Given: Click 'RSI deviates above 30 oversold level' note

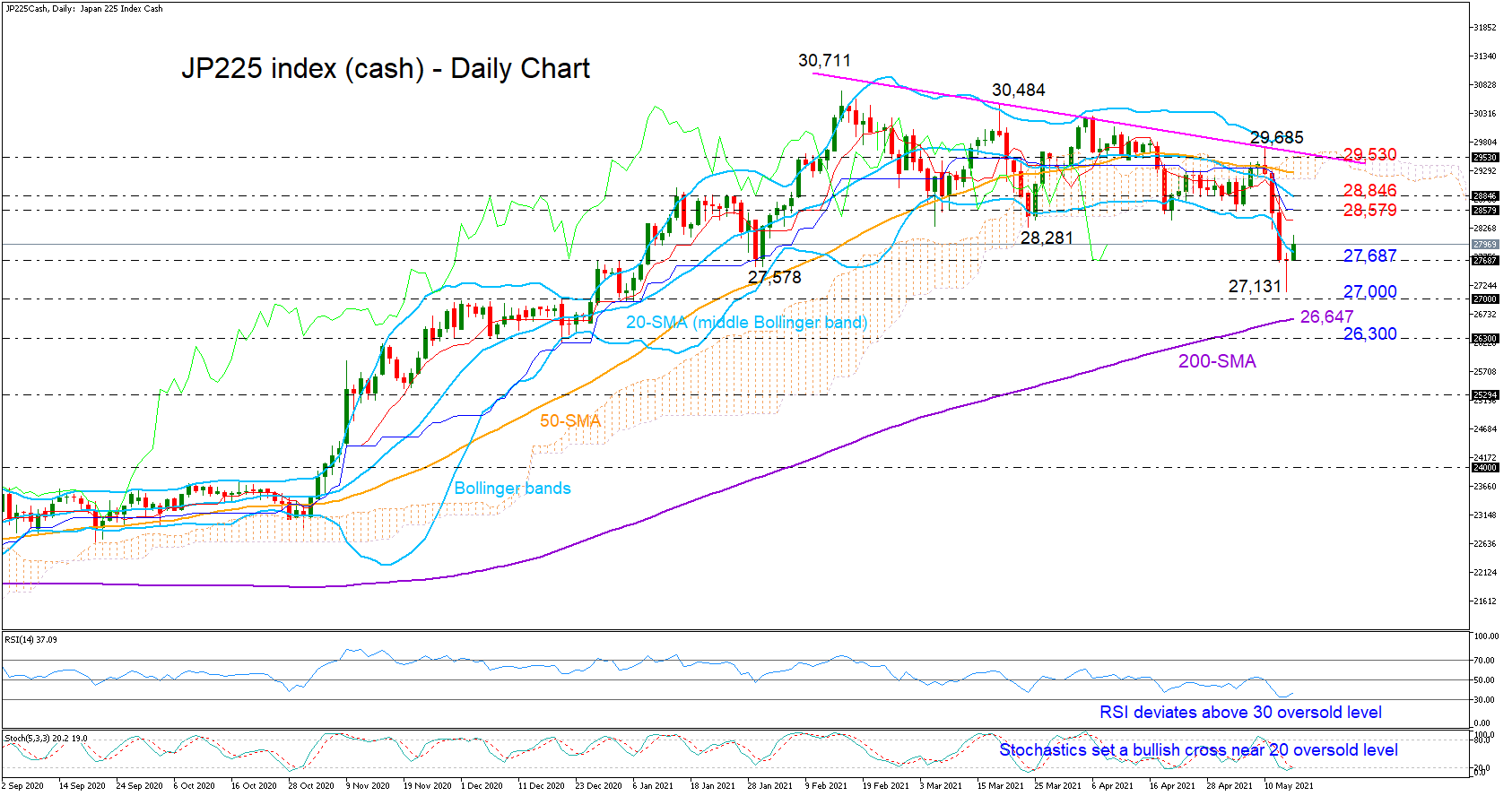Looking at the screenshot, I should [x=1240, y=713].
